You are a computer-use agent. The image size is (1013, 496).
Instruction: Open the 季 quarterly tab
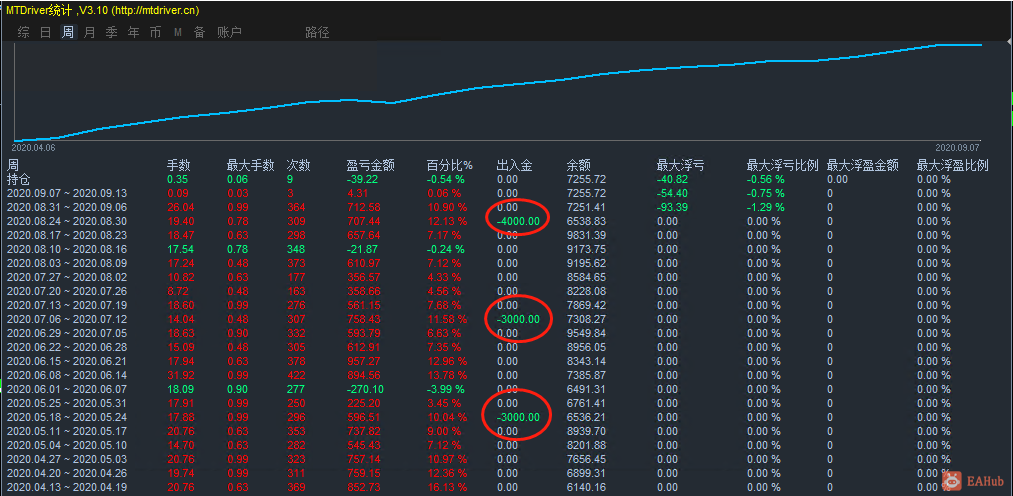click(112, 32)
